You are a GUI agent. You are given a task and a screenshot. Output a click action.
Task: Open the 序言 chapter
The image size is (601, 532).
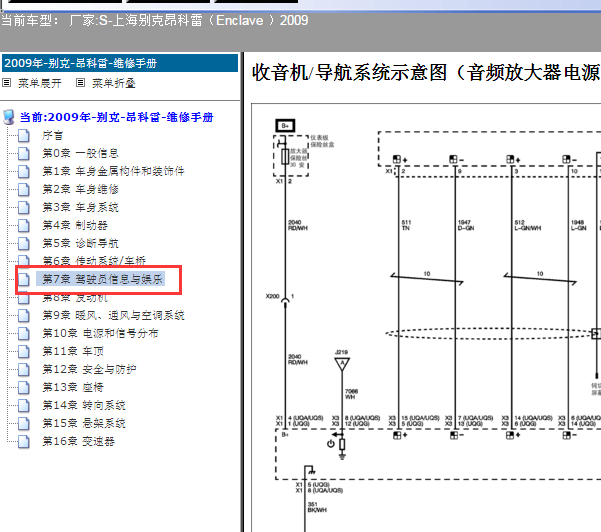pyautogui.click(x=53, y=135)
